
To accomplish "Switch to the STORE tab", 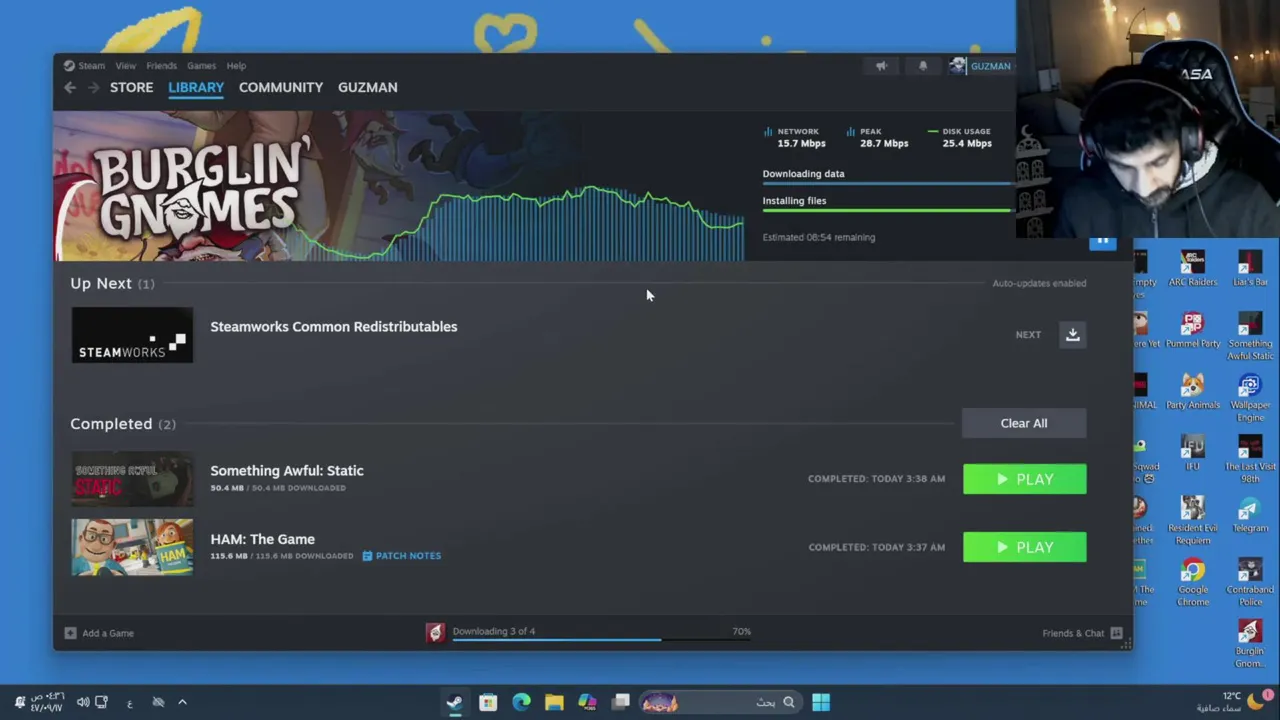I will pos(131,88).
